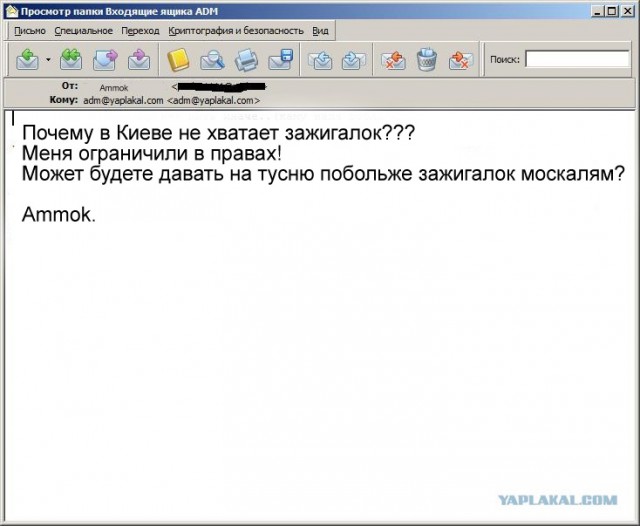The width and height of the screenshot is (640, 526).
Task: Click the recipient adm@yaplakal.com in the Кому field
Action: [123, 100]
